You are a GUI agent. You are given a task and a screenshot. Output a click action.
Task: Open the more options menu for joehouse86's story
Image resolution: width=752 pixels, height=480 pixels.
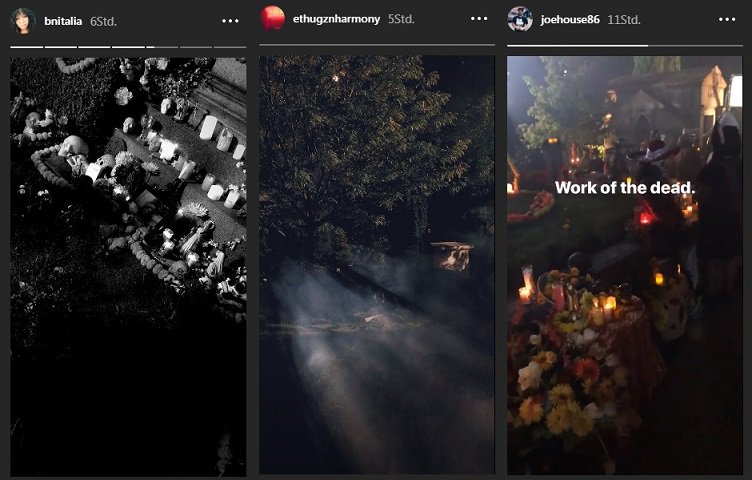727,20
